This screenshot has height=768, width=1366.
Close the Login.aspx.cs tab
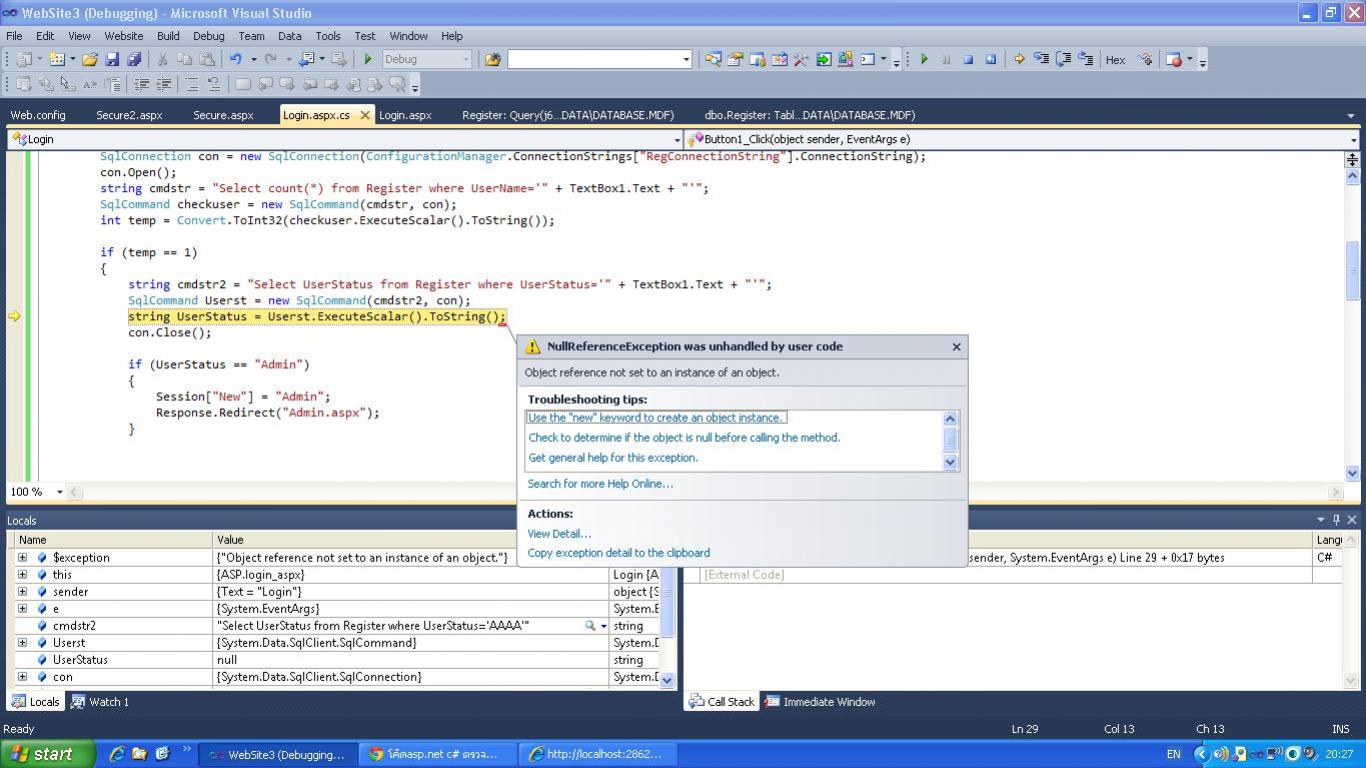coord(365,115)
